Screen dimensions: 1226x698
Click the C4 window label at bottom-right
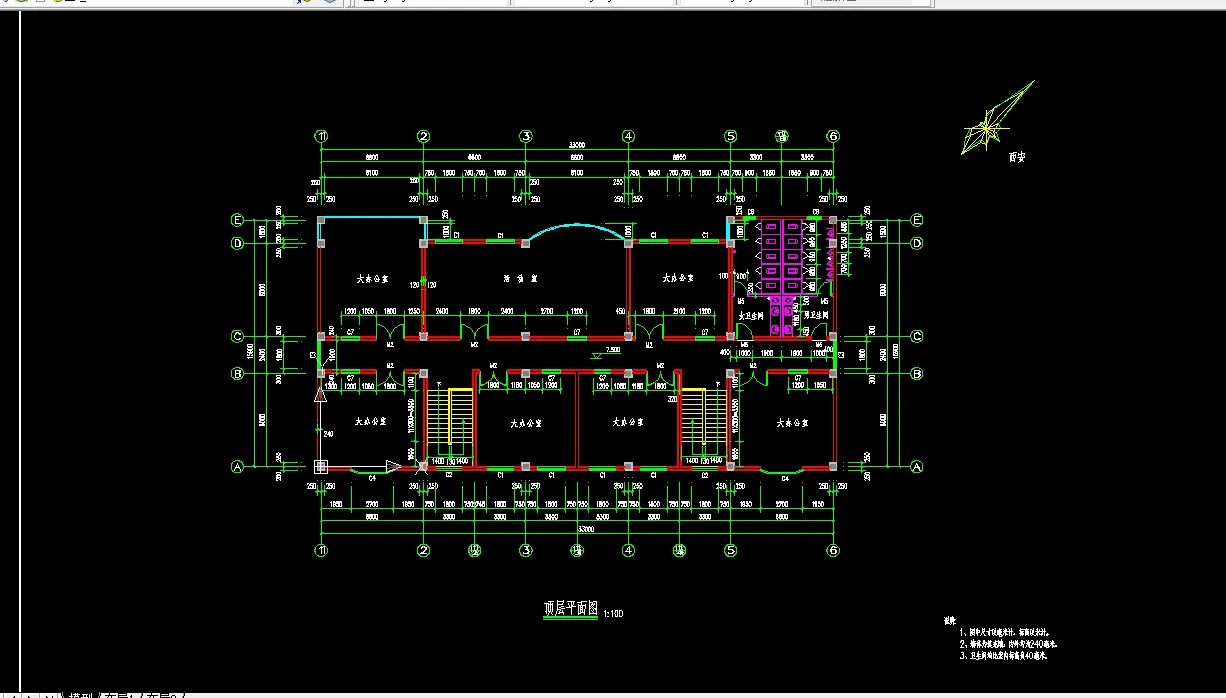784,478
